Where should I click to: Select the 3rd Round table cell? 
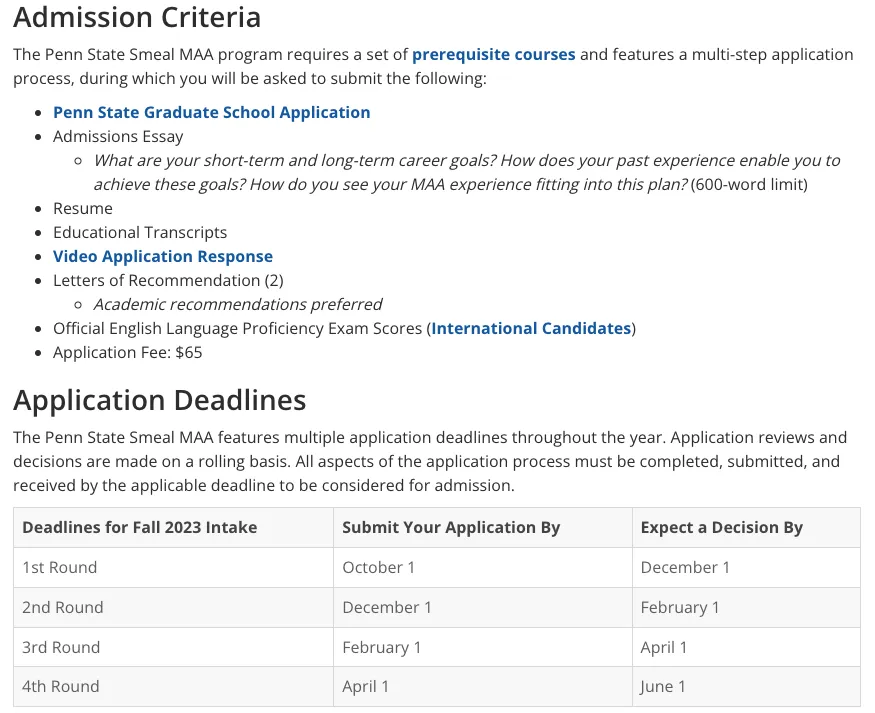tap(61, 647)
